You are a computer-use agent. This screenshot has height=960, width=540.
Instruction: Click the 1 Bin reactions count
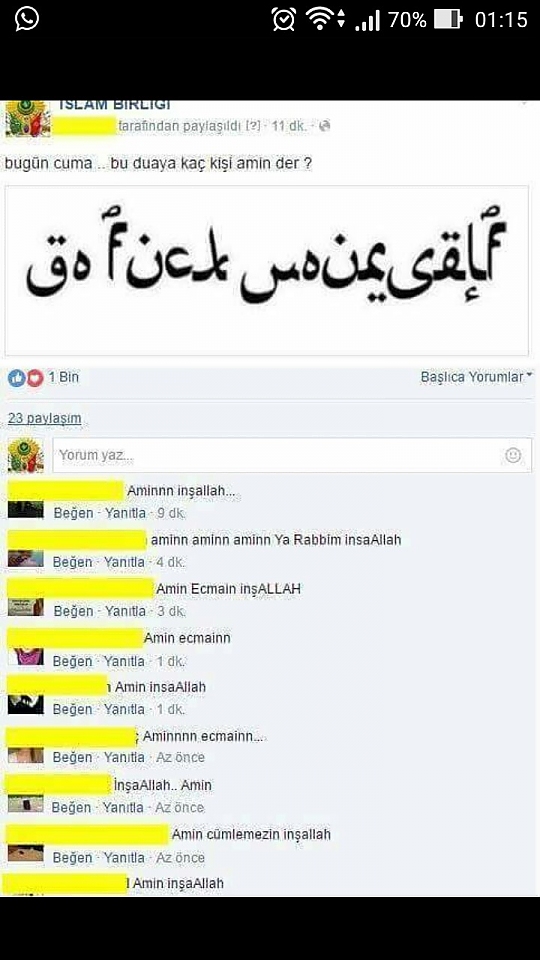tap(64, 377)
